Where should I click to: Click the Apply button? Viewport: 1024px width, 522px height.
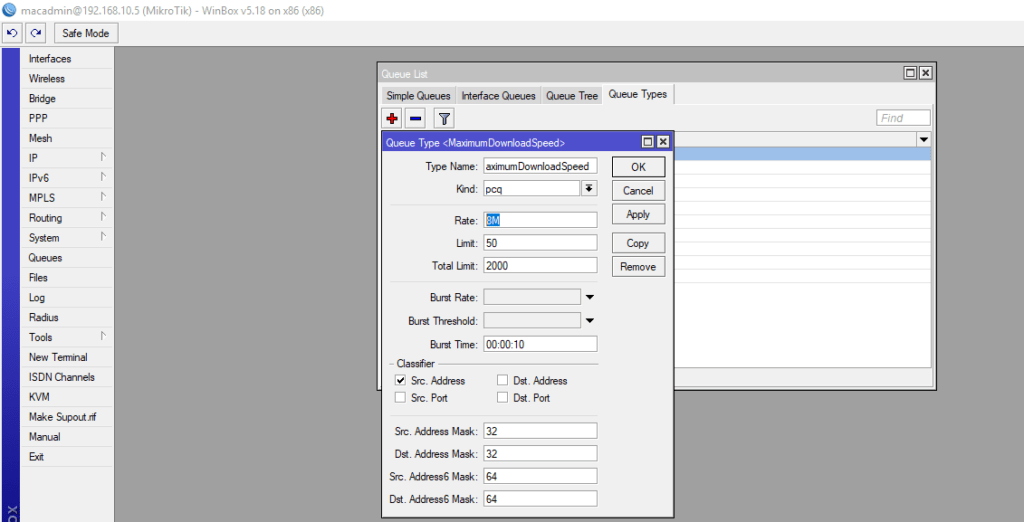point(638,214)
